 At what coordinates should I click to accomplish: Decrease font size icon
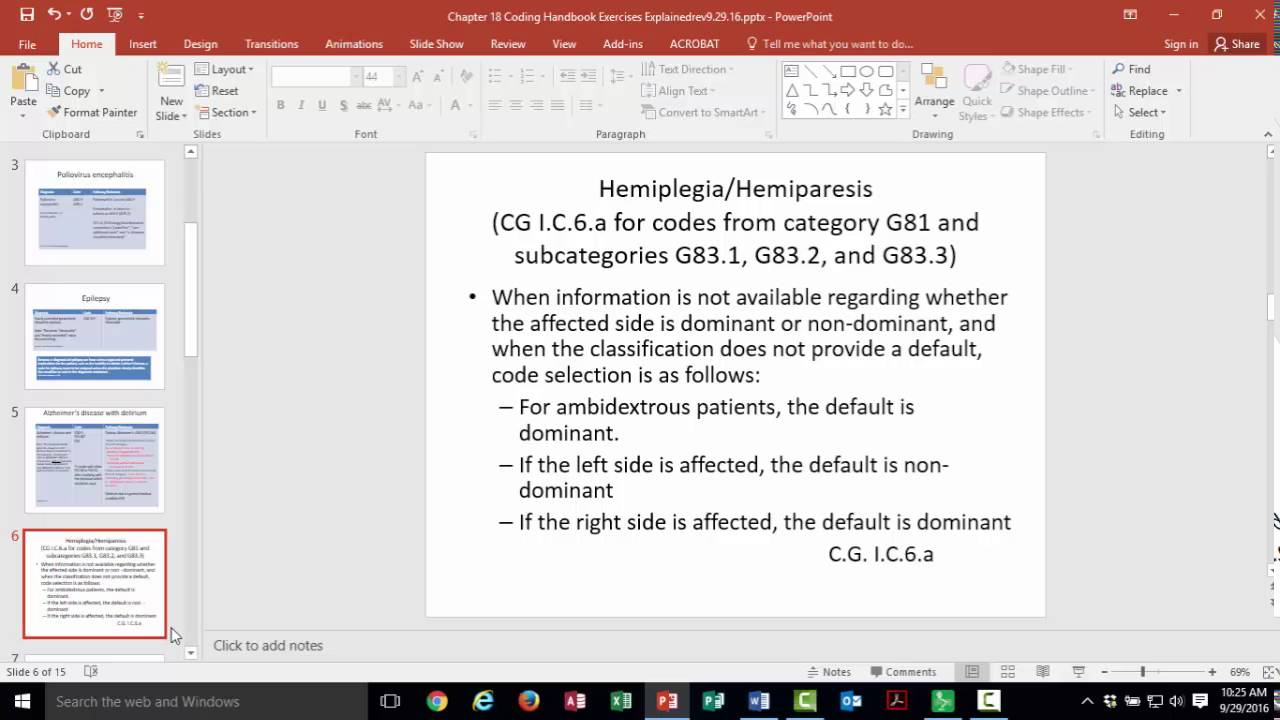click(439, 76)
